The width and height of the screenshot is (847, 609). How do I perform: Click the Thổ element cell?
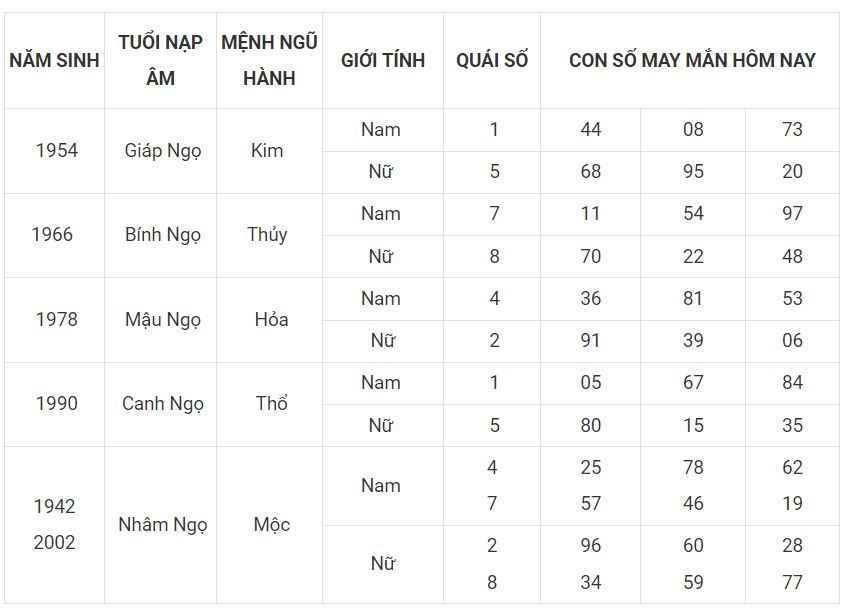click(x=270, y=404)
